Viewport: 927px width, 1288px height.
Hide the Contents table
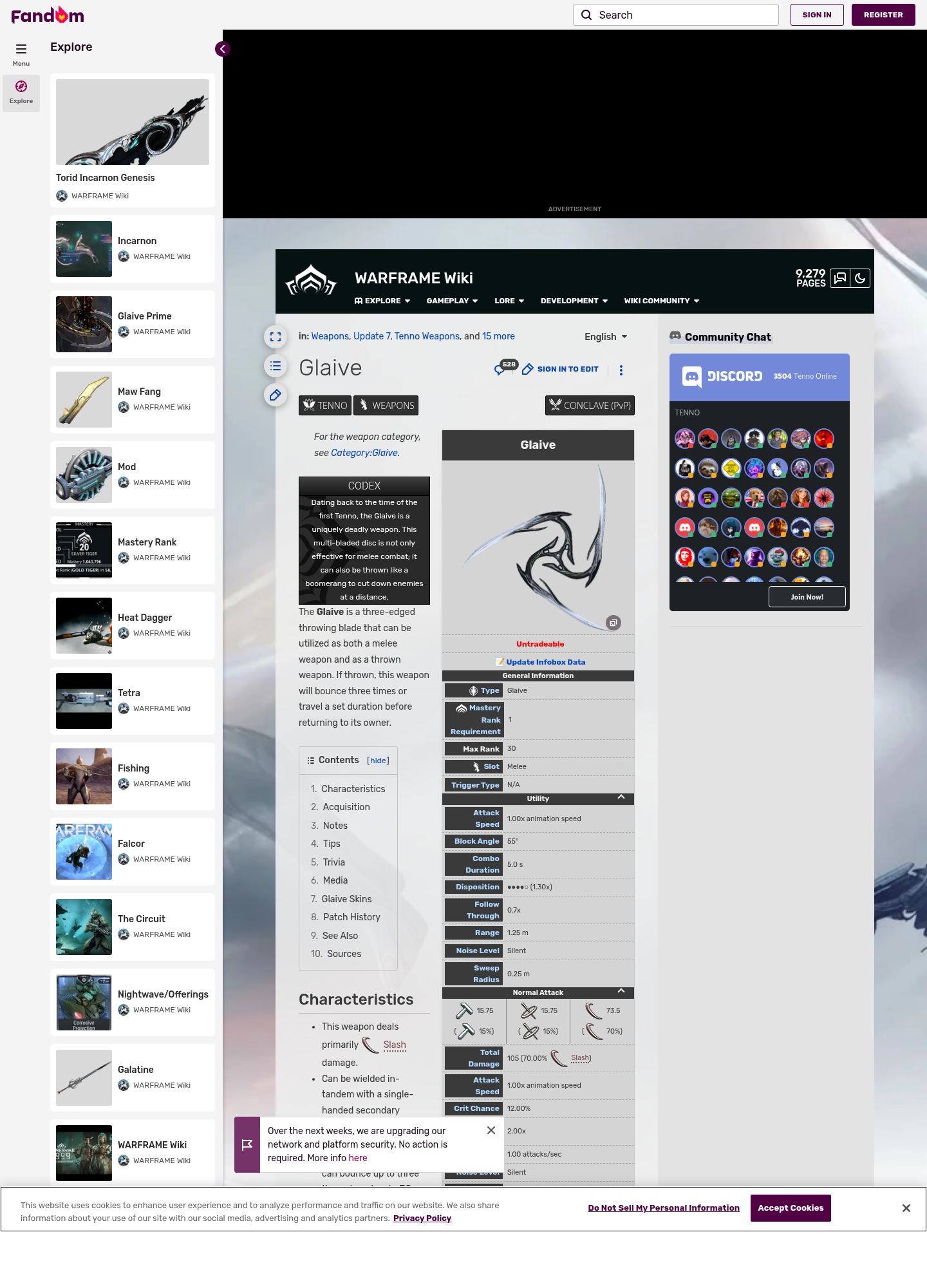[x=378, y=761]
